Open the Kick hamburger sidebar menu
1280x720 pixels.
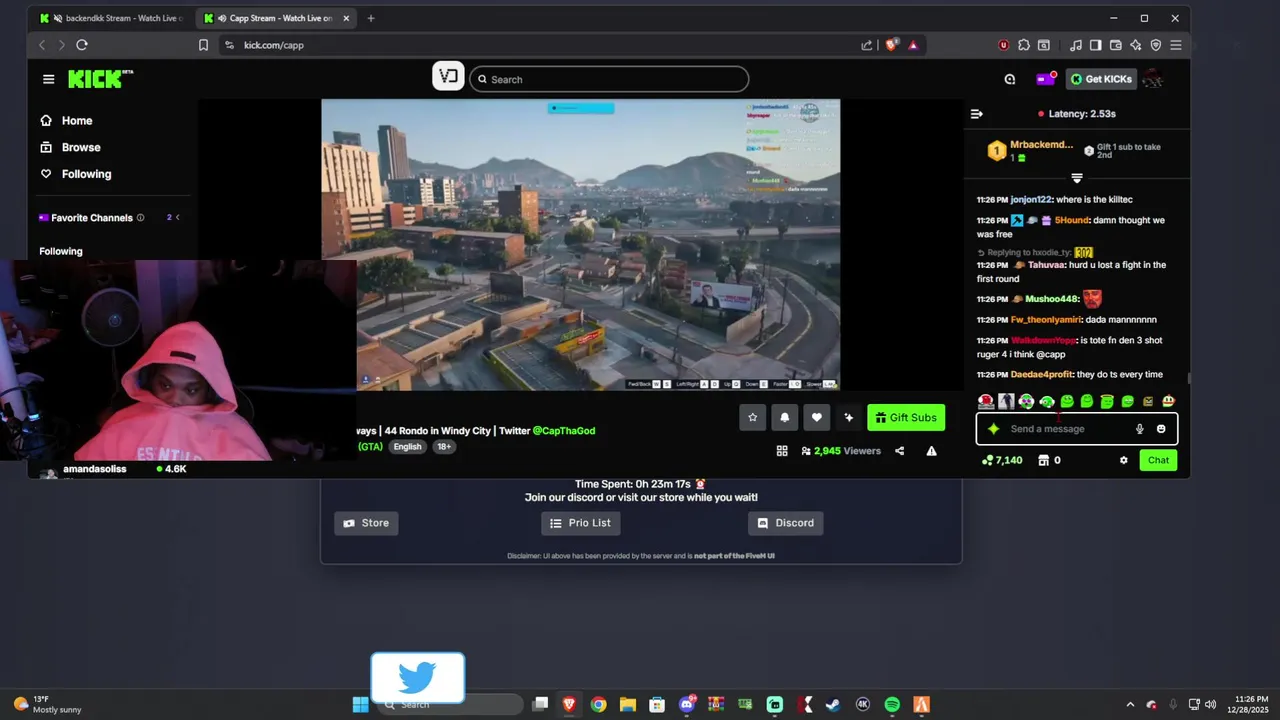pos(48,79)
